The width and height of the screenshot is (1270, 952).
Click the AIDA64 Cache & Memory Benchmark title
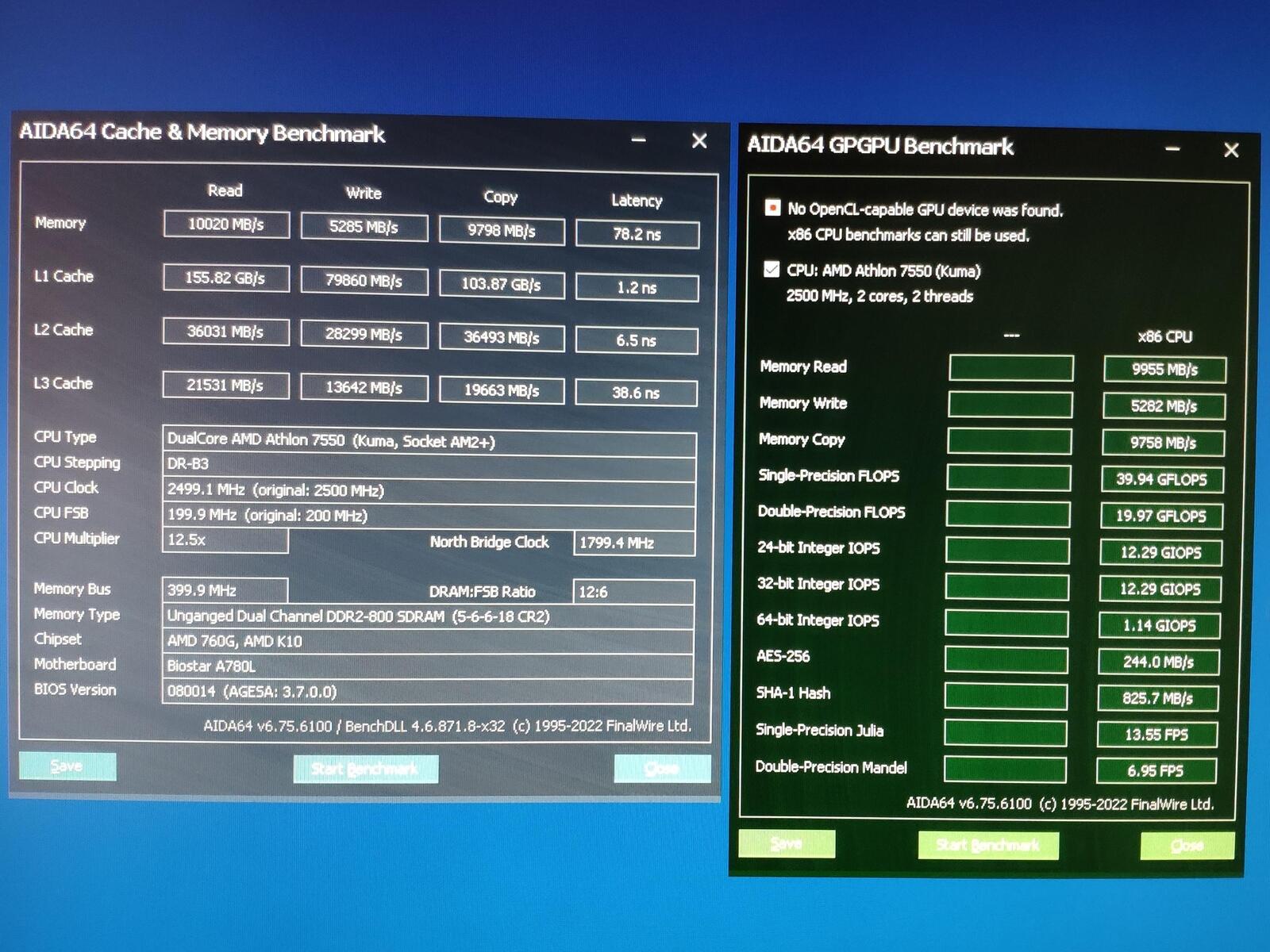(202, 132)
